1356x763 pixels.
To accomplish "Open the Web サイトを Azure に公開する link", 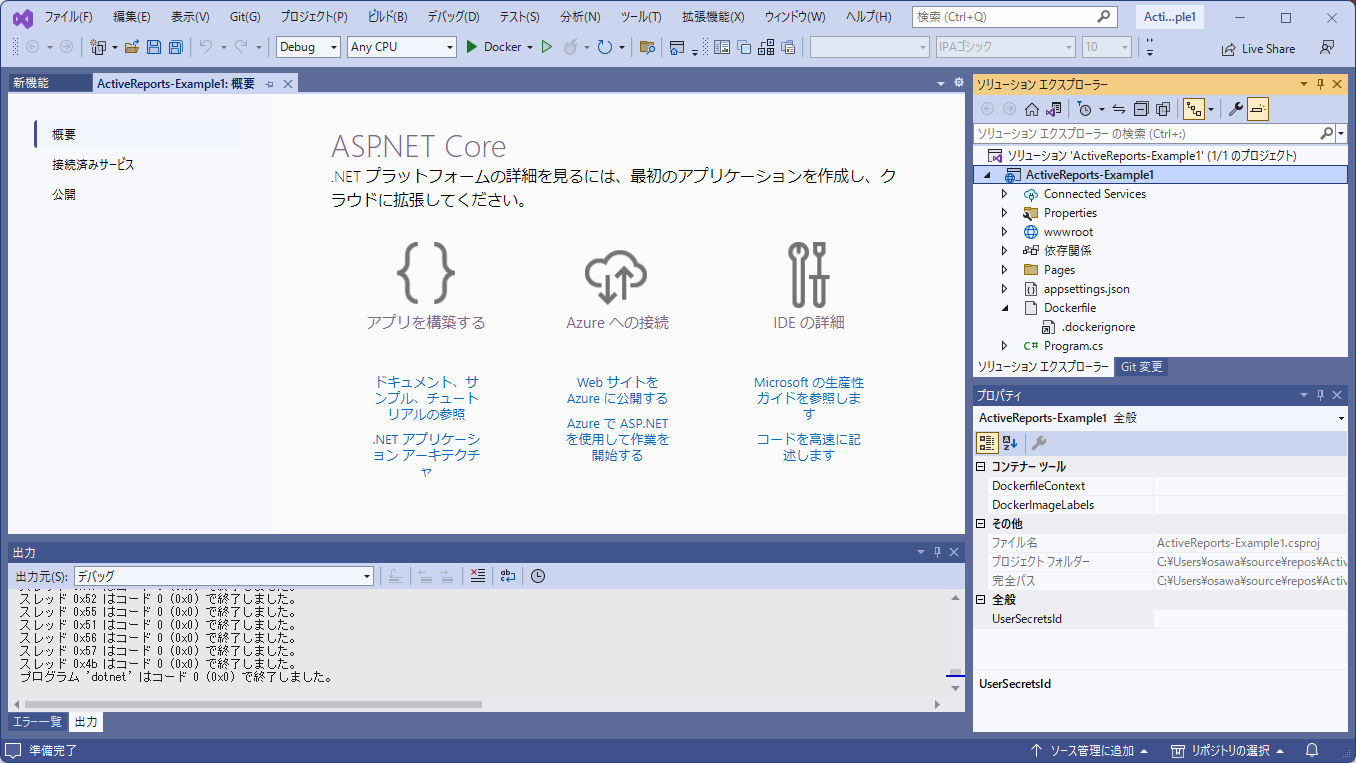I will pyautogui.click(x=617, y=391).
